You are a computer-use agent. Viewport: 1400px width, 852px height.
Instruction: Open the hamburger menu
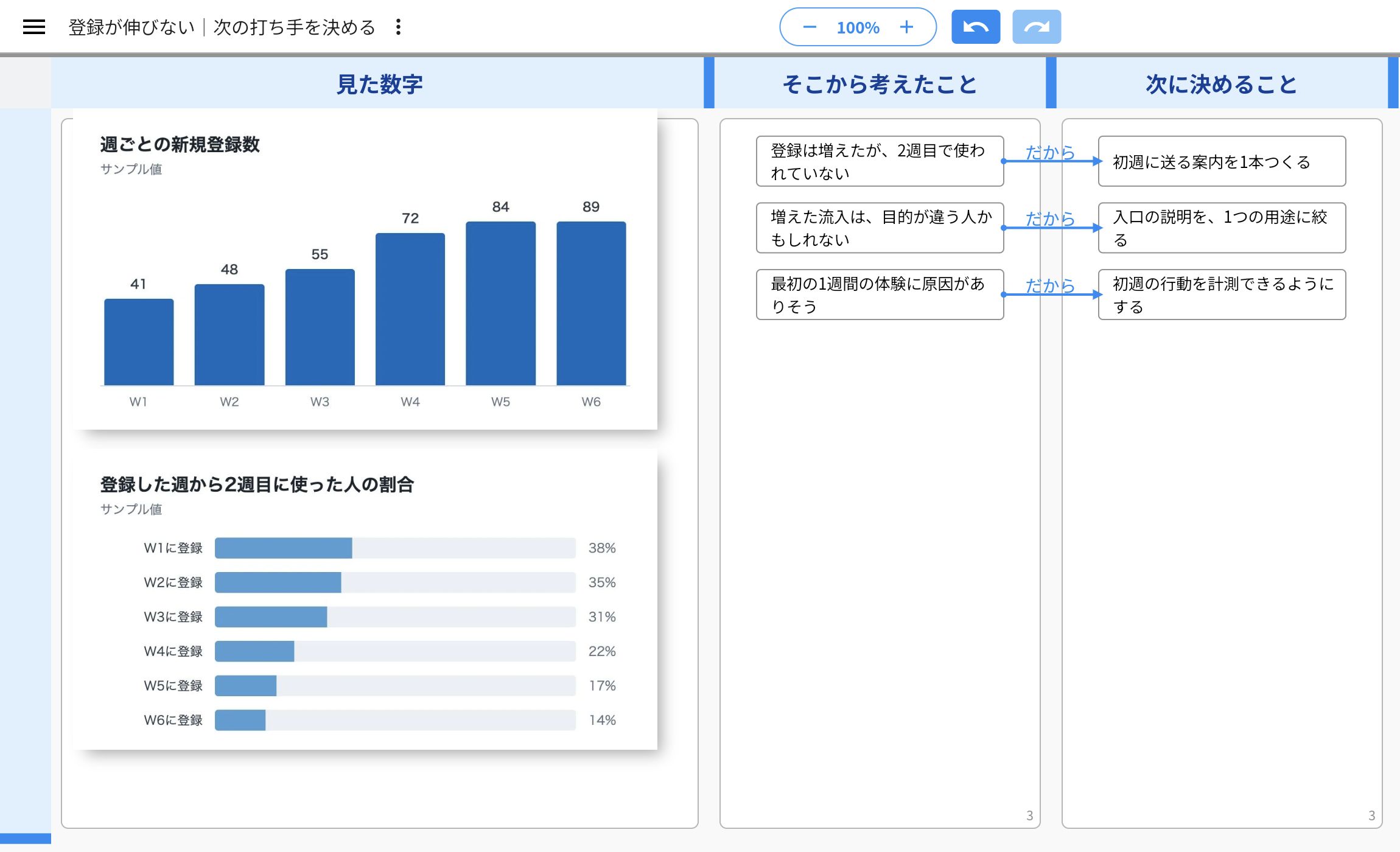pos(34,27)
